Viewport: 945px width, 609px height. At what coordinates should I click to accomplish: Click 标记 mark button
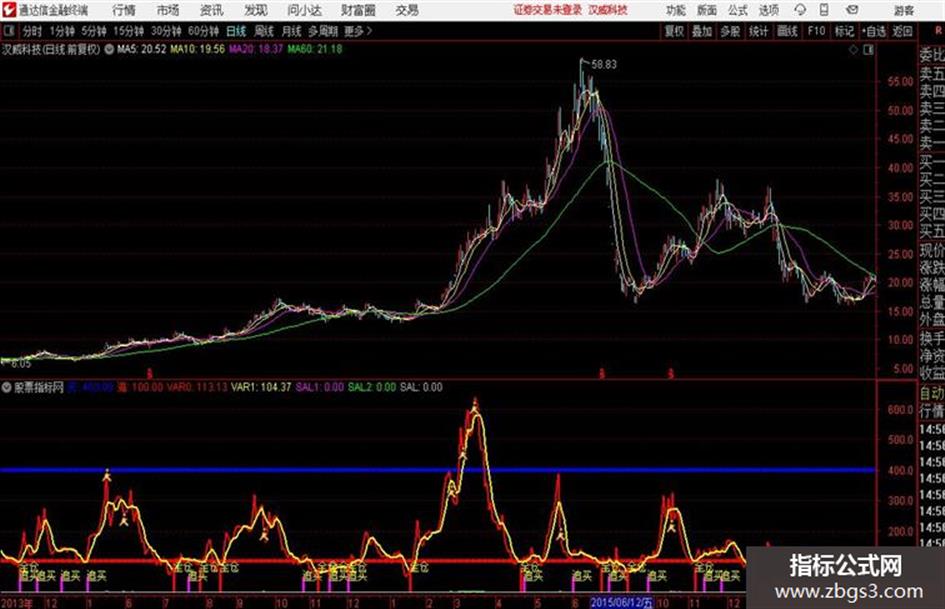[x=844, y=31]
